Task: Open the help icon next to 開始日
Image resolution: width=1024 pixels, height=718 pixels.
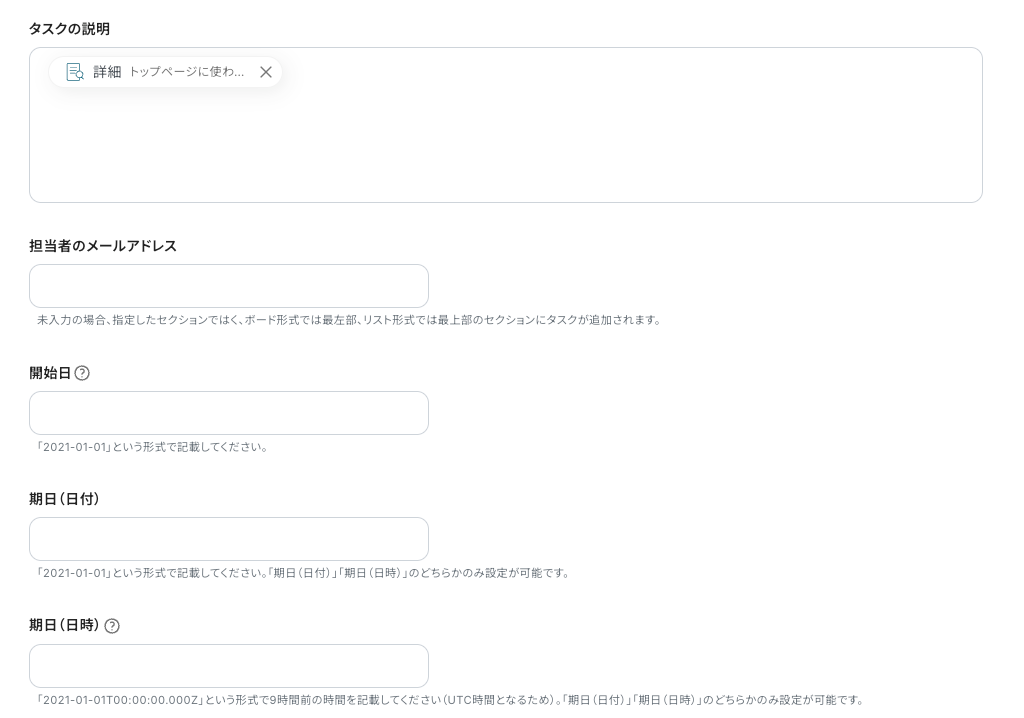Action: tap(82, 373)
